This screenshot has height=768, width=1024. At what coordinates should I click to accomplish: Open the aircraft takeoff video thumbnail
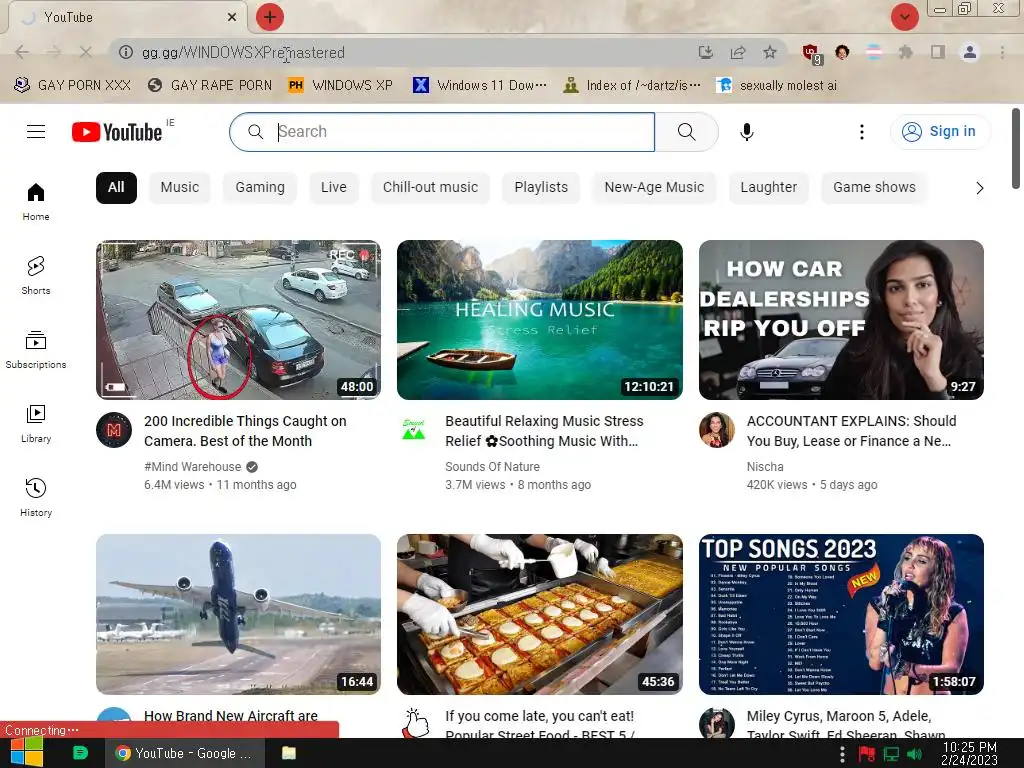(238, 615)
